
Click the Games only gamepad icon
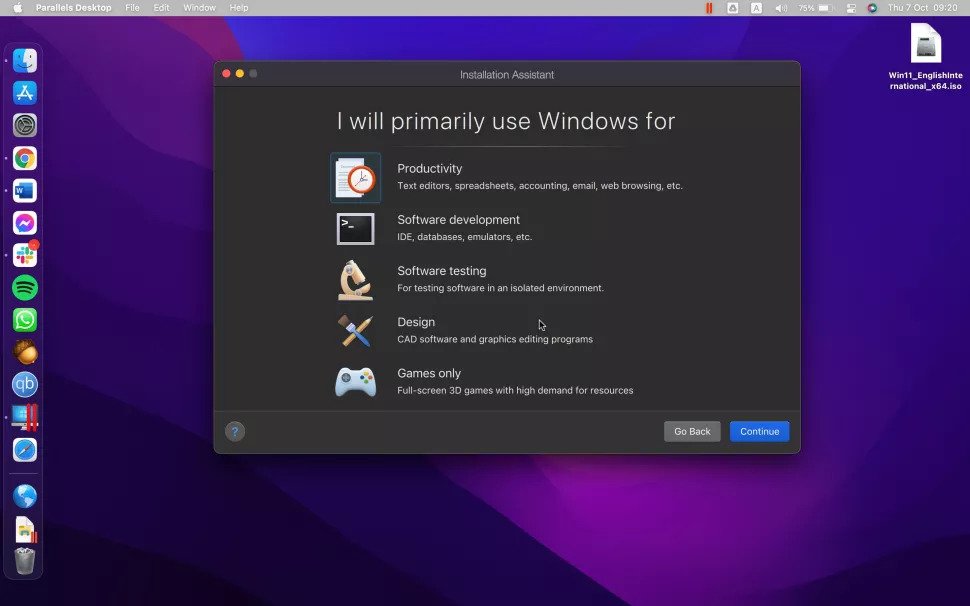[x=356, y=381]
